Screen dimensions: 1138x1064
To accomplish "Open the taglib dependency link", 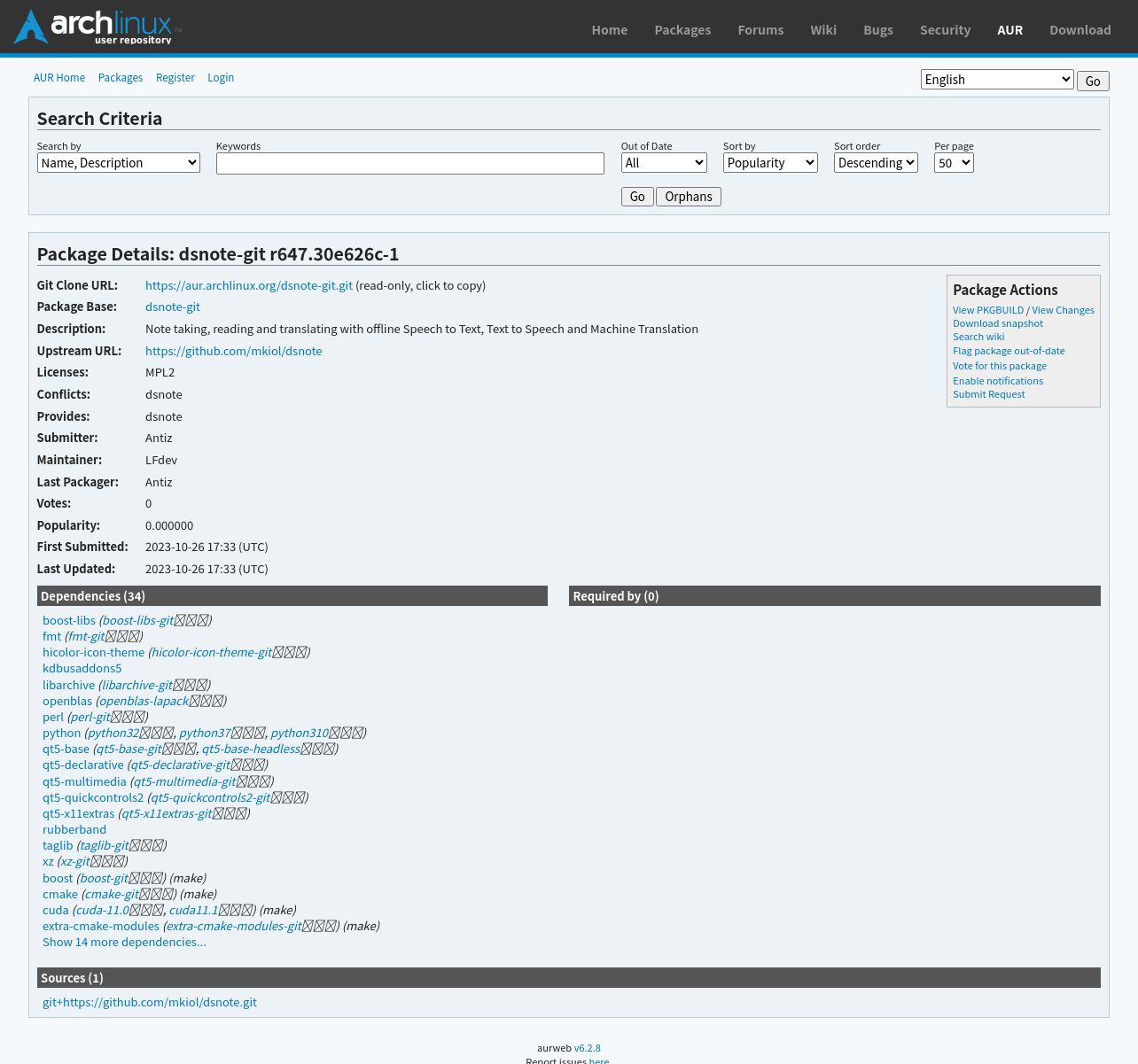I will pos(58,845).
